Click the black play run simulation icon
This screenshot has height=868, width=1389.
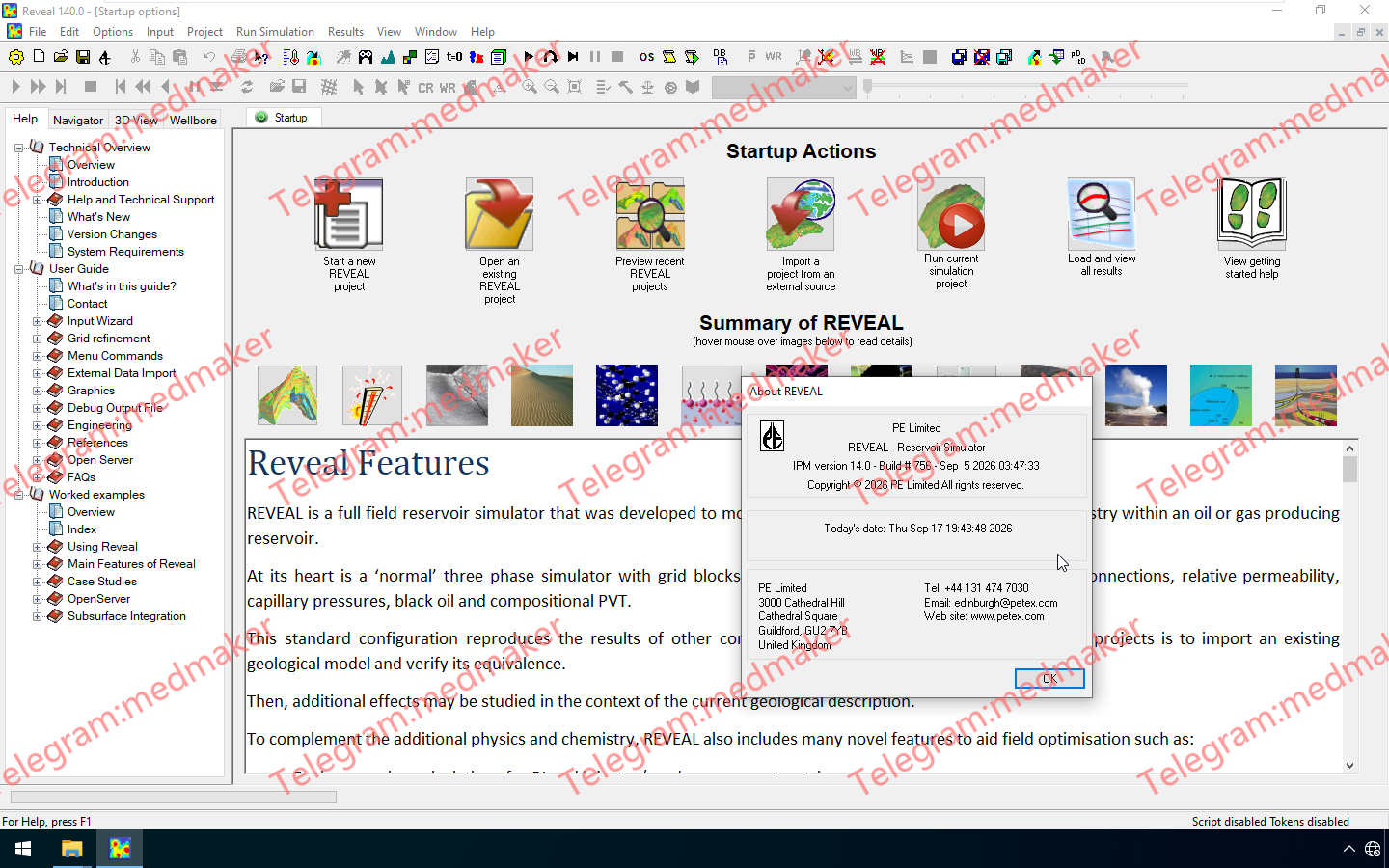coord(529,57)
